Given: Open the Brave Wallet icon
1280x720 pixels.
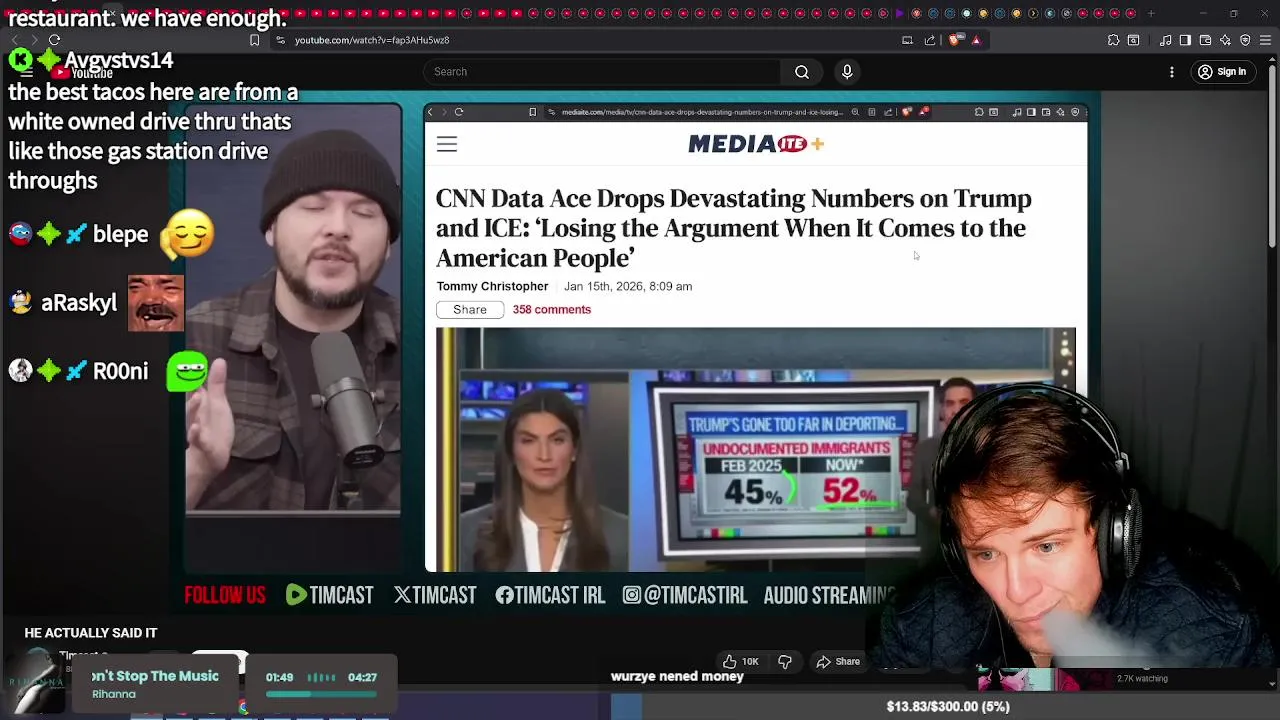Looking at the screenshot, I should (x=1205, y=40).
